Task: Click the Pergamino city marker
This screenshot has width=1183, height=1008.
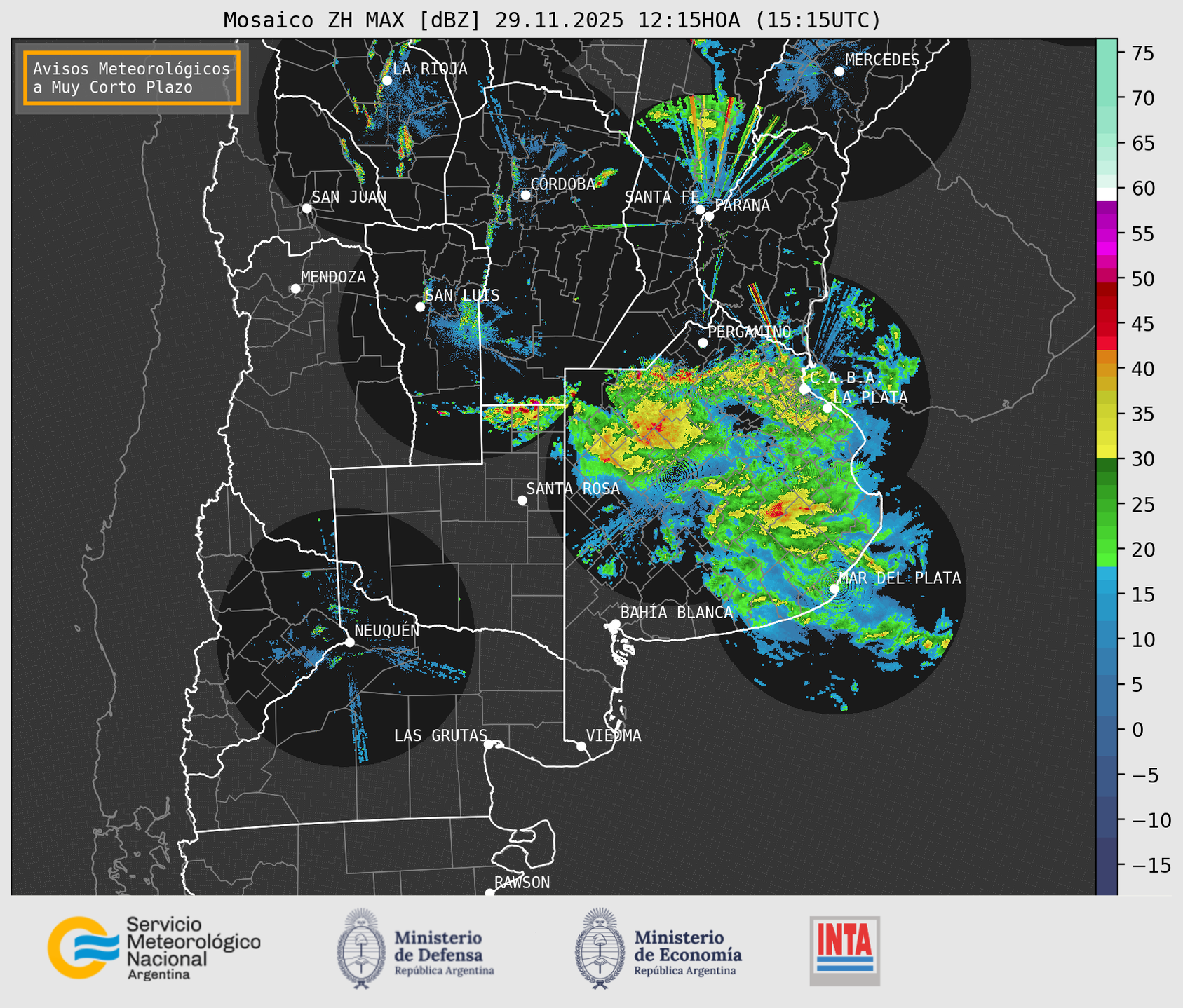Action: coord(703,343)
